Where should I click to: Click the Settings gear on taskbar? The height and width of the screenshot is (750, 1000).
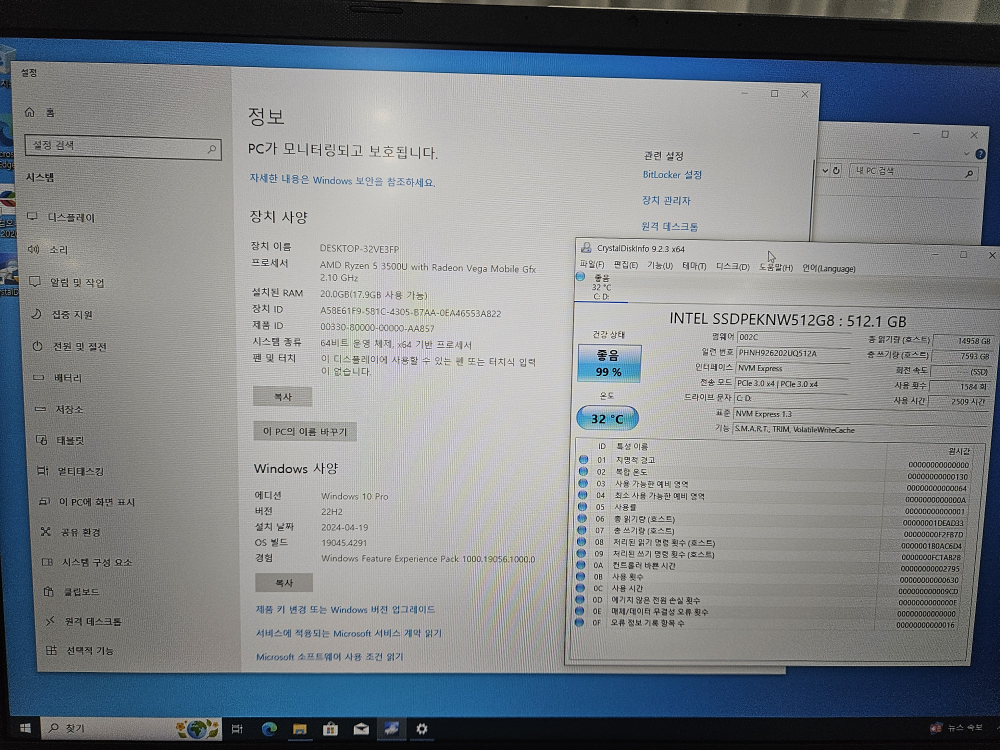coord(422,728)
